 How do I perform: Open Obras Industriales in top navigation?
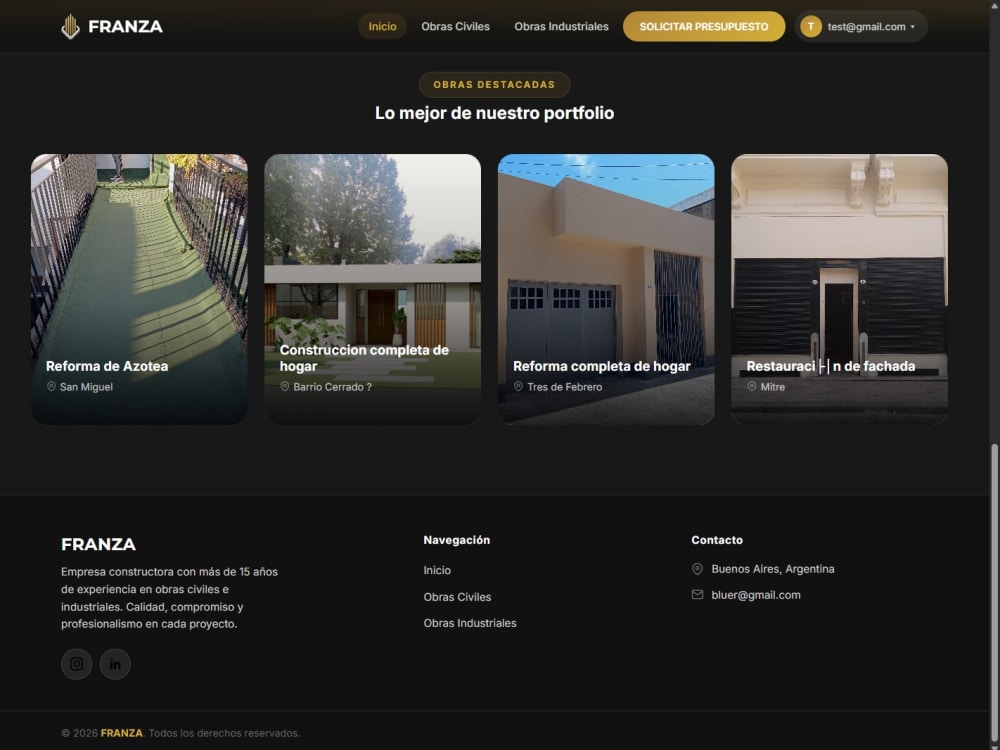click(x=561, y=26)
